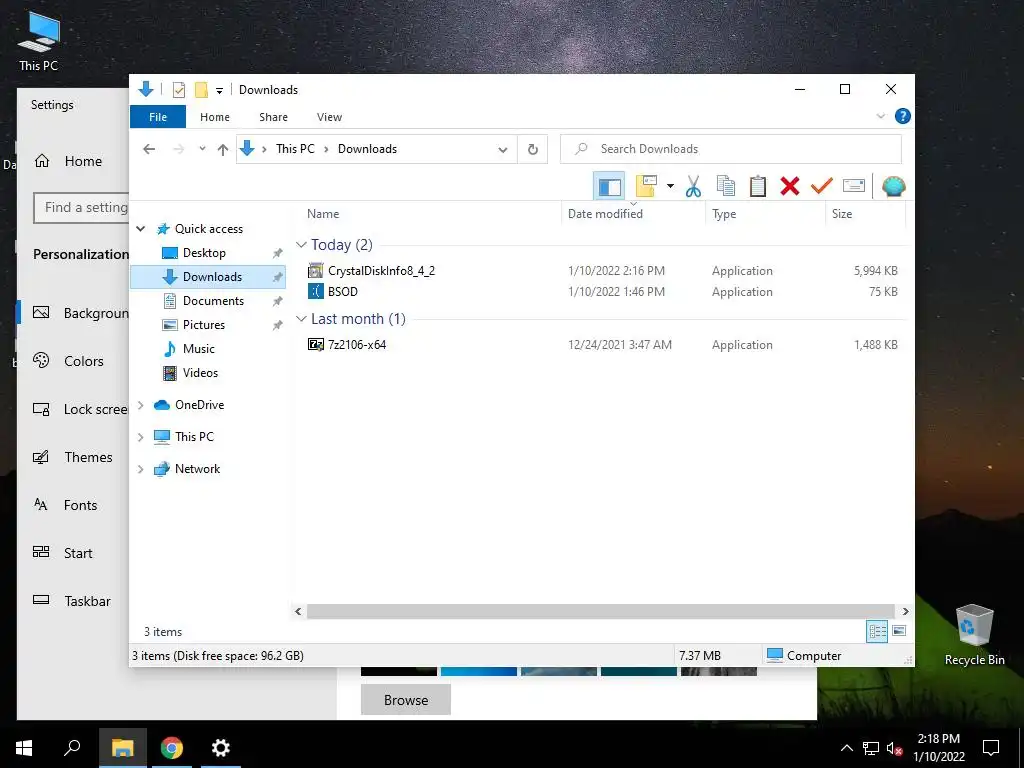Screen dimensions: 1024x768
Task: Open the address bar history dropdown
Action: (503, 150)
